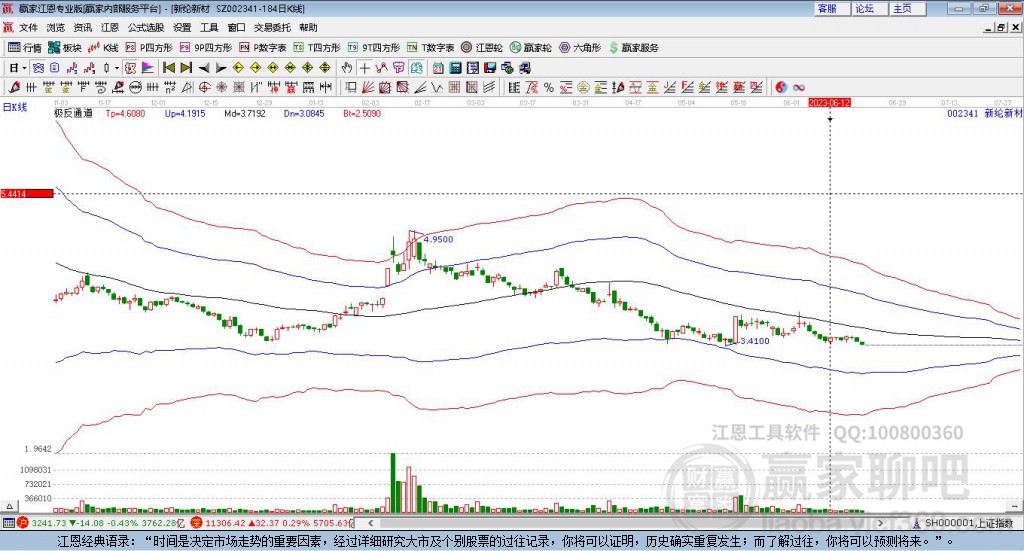Expand the candlestick style dropdown arrow
Viewport: 1024px width, 551px height.
117,68
